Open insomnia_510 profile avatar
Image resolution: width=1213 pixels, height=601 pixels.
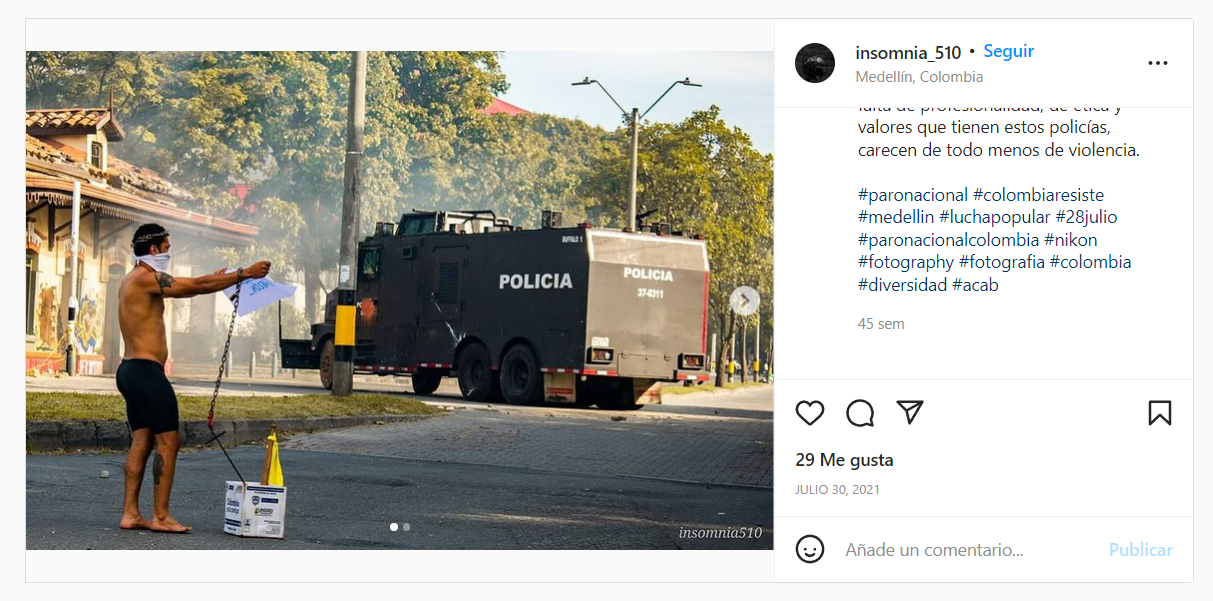point(815,63)
